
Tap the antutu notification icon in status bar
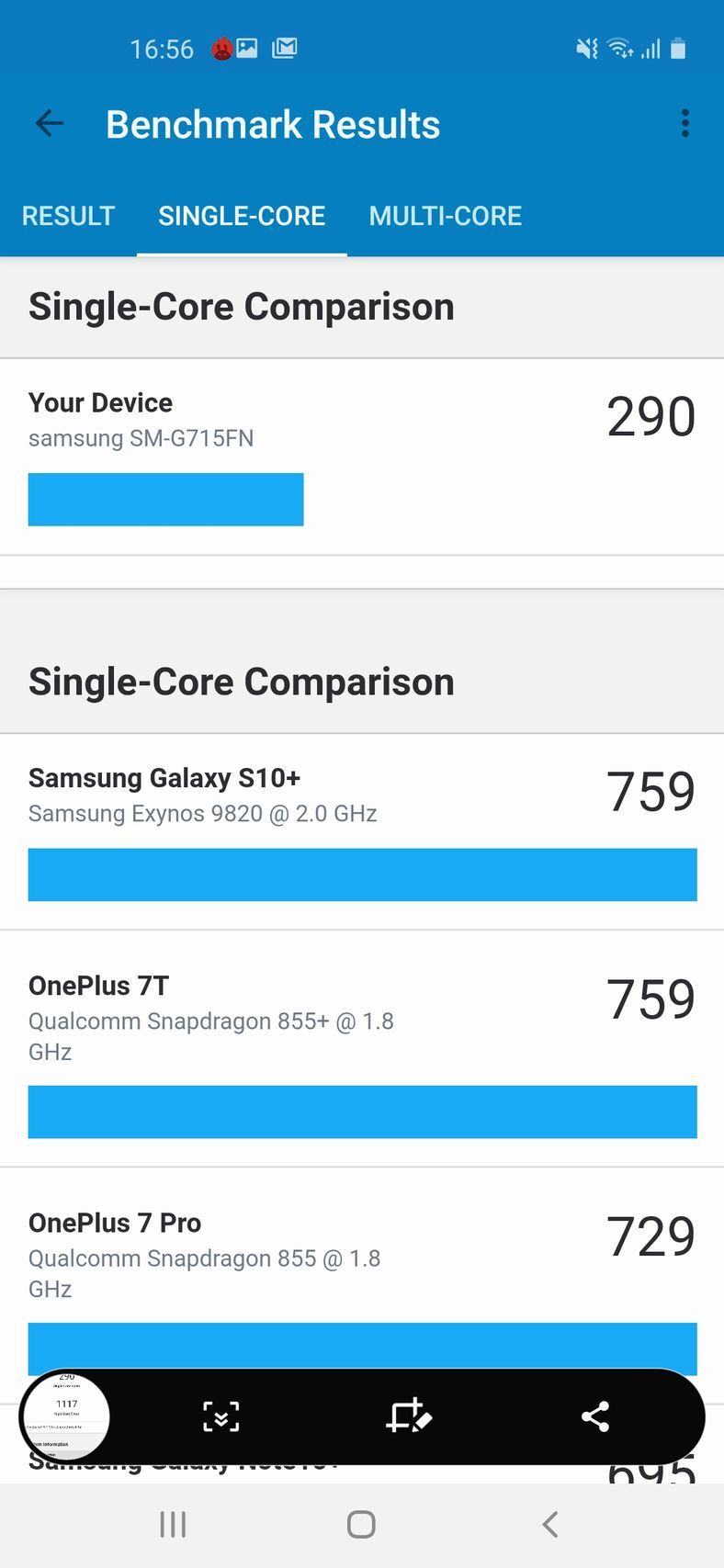click(x=221, y=49)
